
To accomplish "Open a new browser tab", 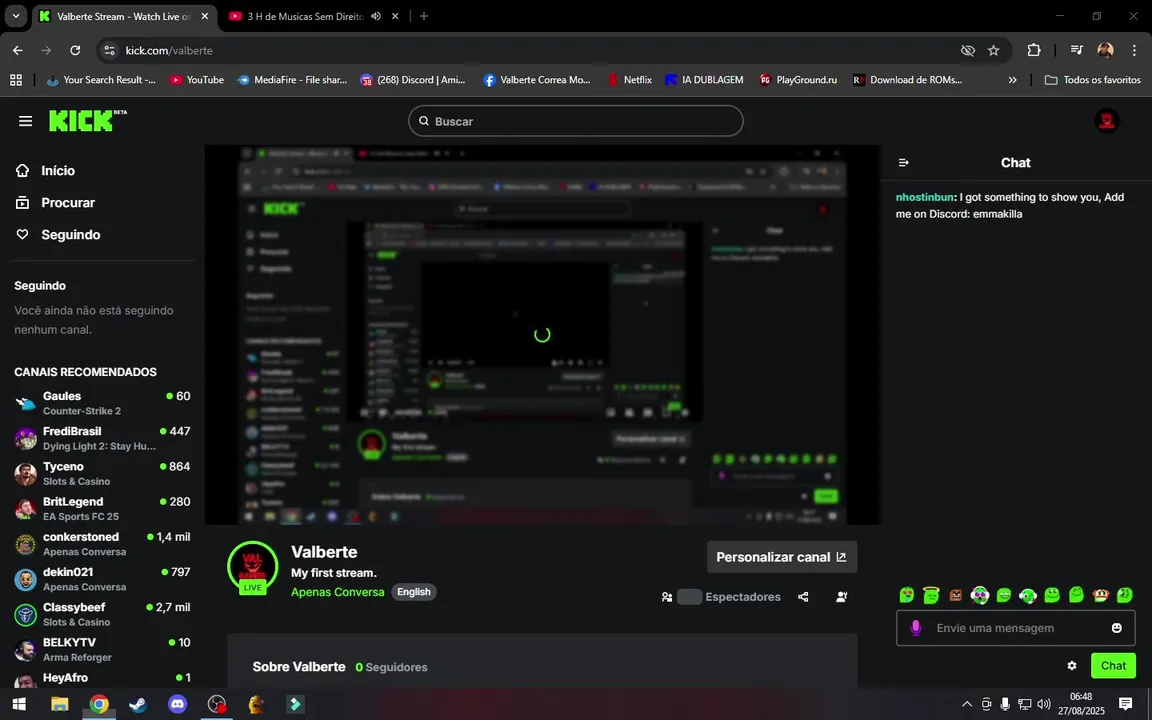I will (424, 16).
